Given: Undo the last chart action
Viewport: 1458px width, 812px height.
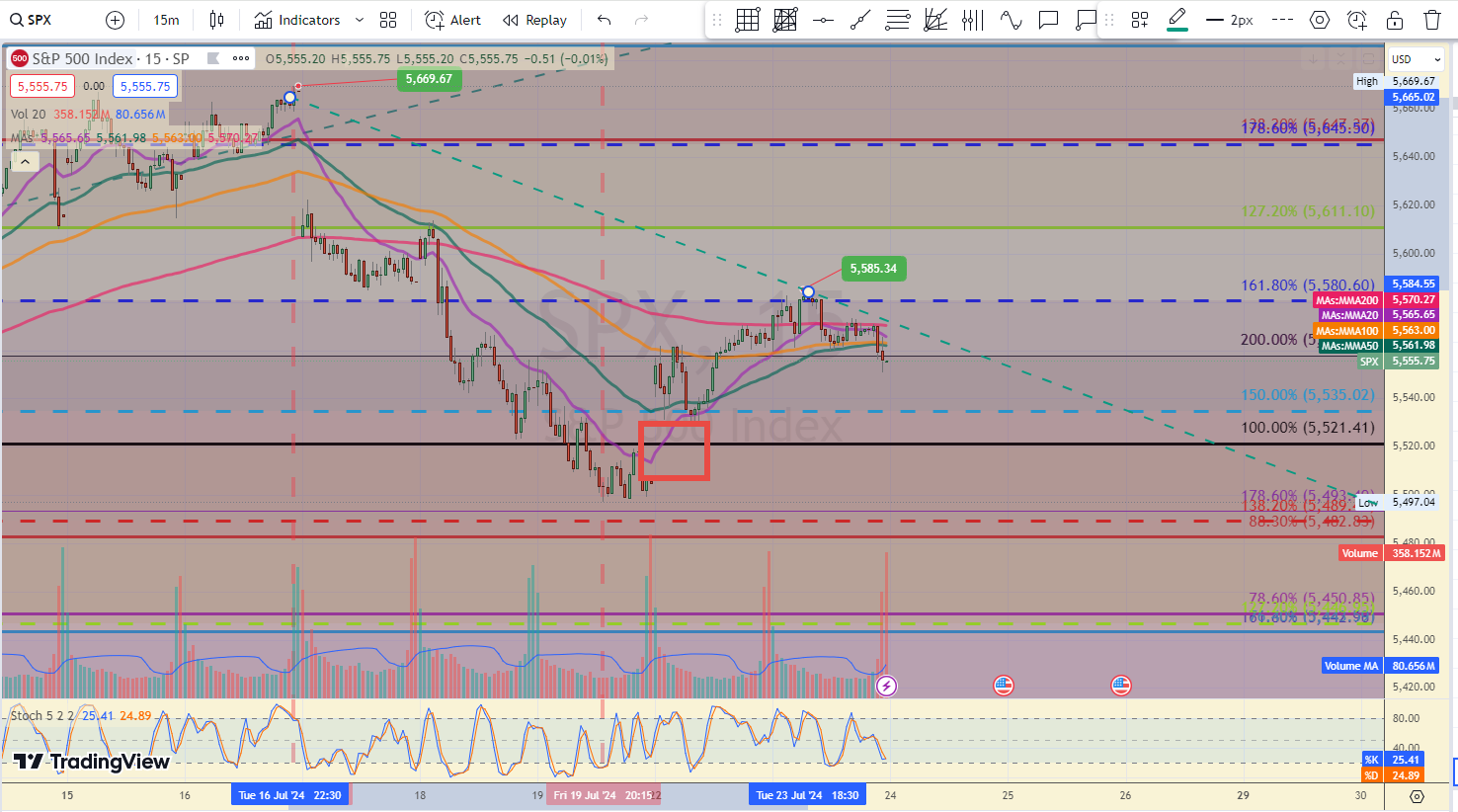Looking at the screenshot, I should pyautogui.click(x=605, y=20).
